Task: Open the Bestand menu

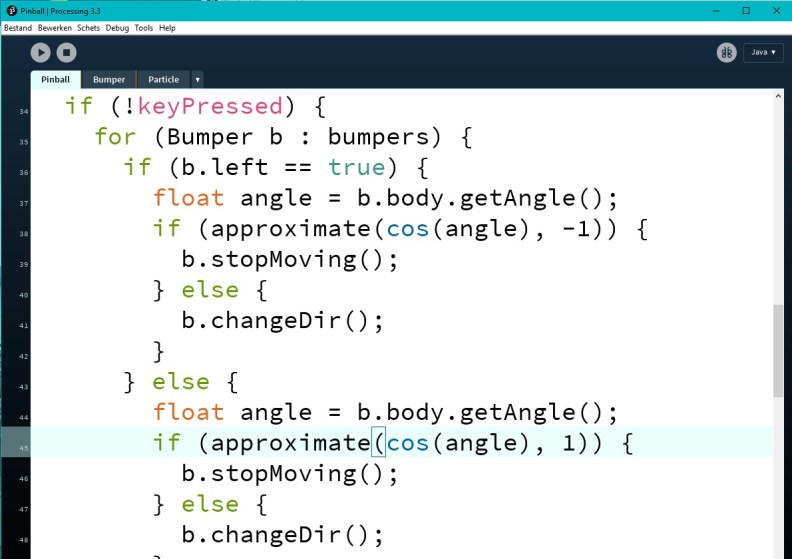Action: point(18,28)
